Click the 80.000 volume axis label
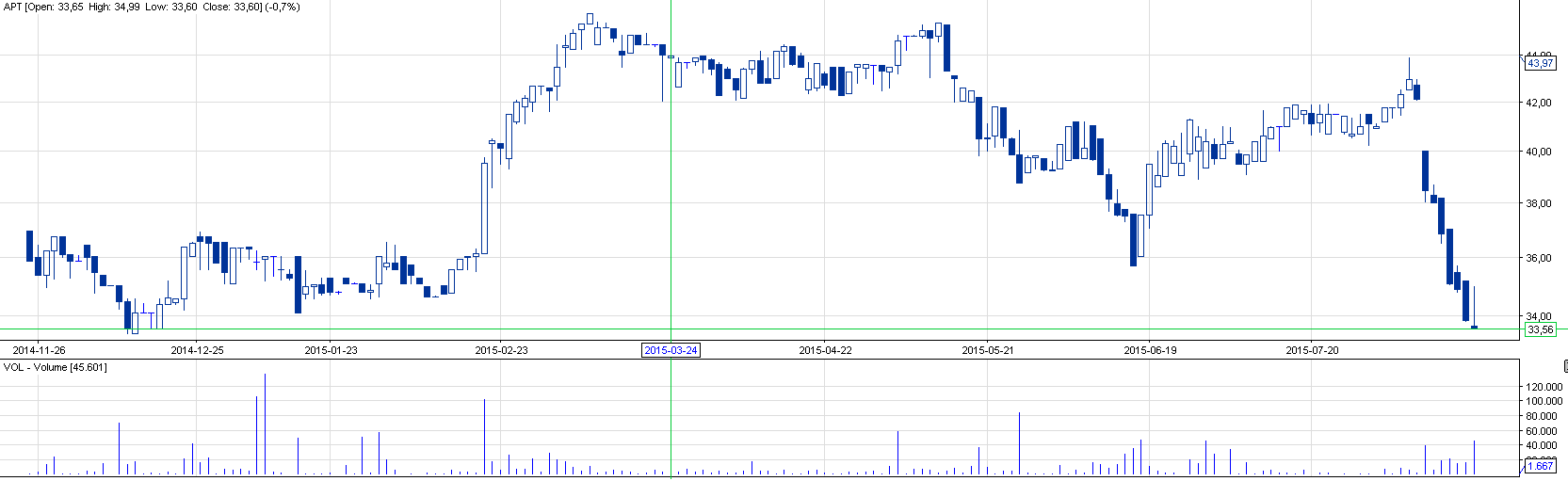Image resolution: width=1568 pixels, height=481 pixels. [1546, 416]
